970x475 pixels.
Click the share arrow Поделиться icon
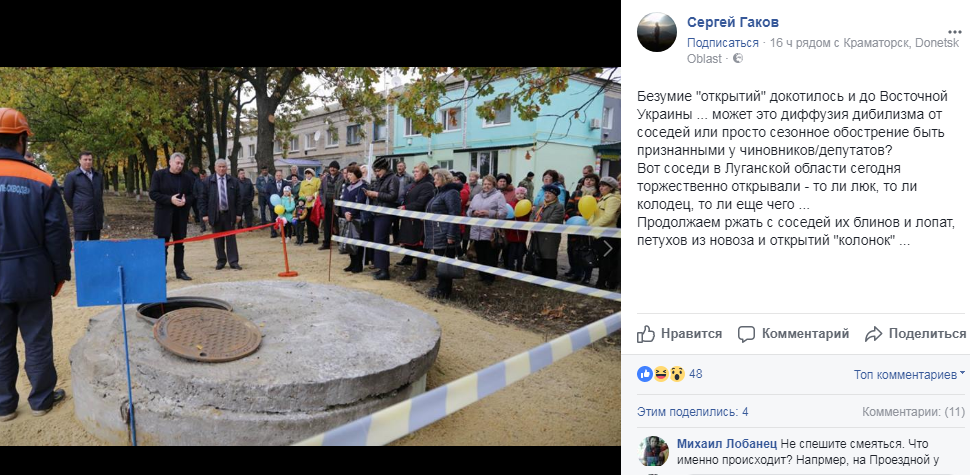coord(873,334)
